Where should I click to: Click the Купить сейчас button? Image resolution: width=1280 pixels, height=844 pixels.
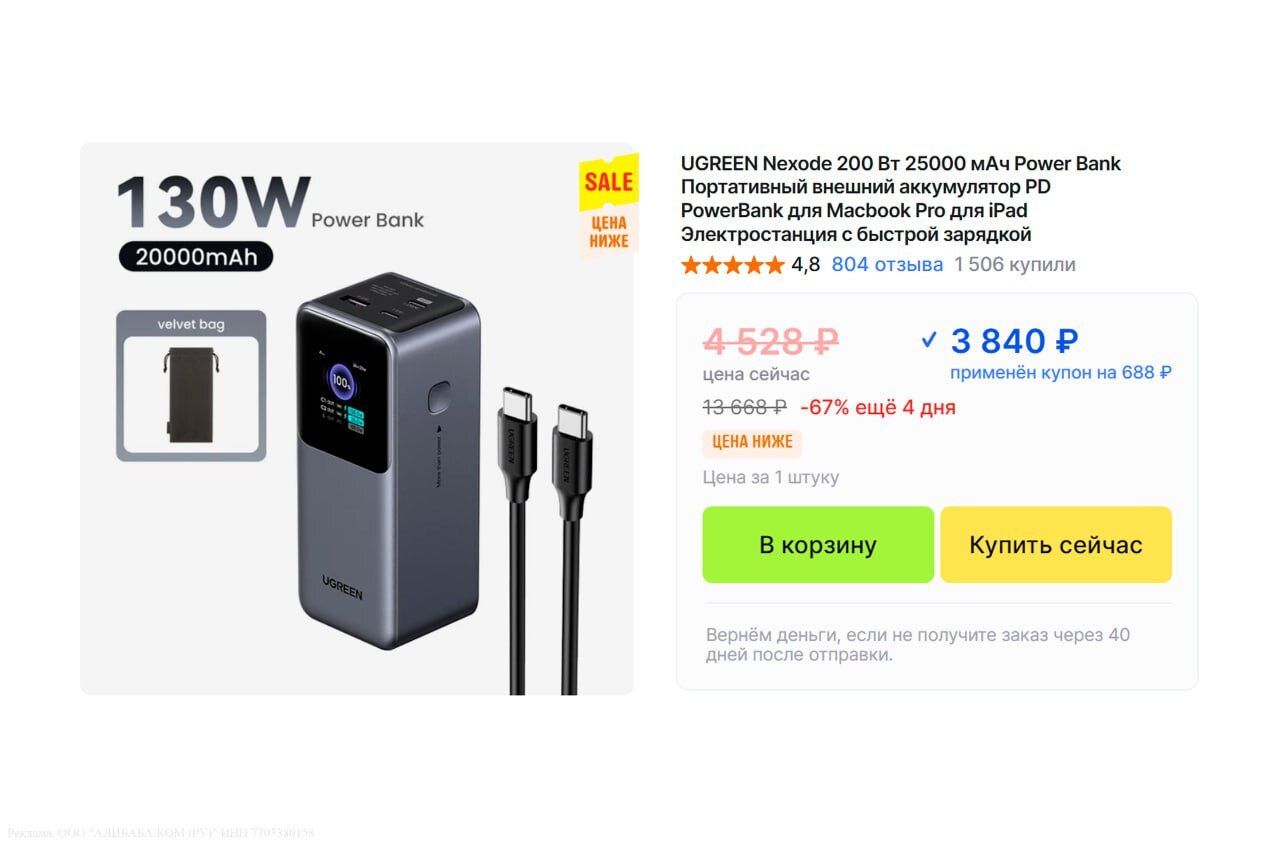point(1056,545)
